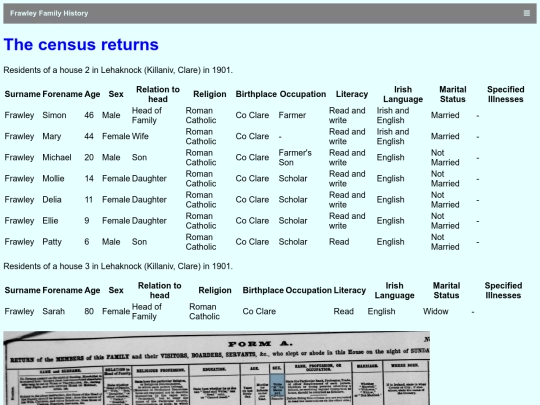The height and width of the screenshot is (405, 540).
Task: Click Simon's marital status 'Married'
Action: point(445,115)
